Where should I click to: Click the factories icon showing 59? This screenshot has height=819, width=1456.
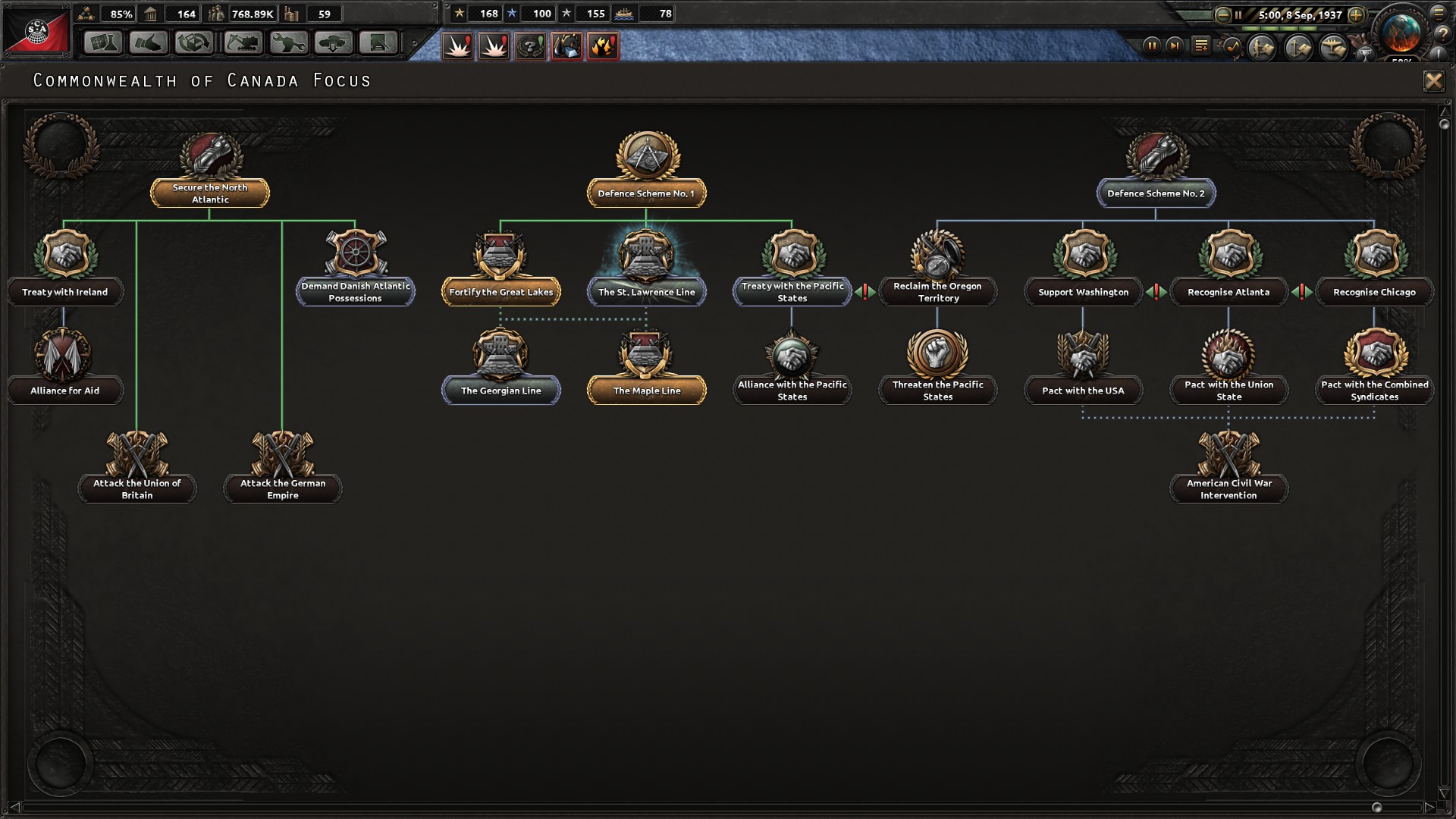292,14
